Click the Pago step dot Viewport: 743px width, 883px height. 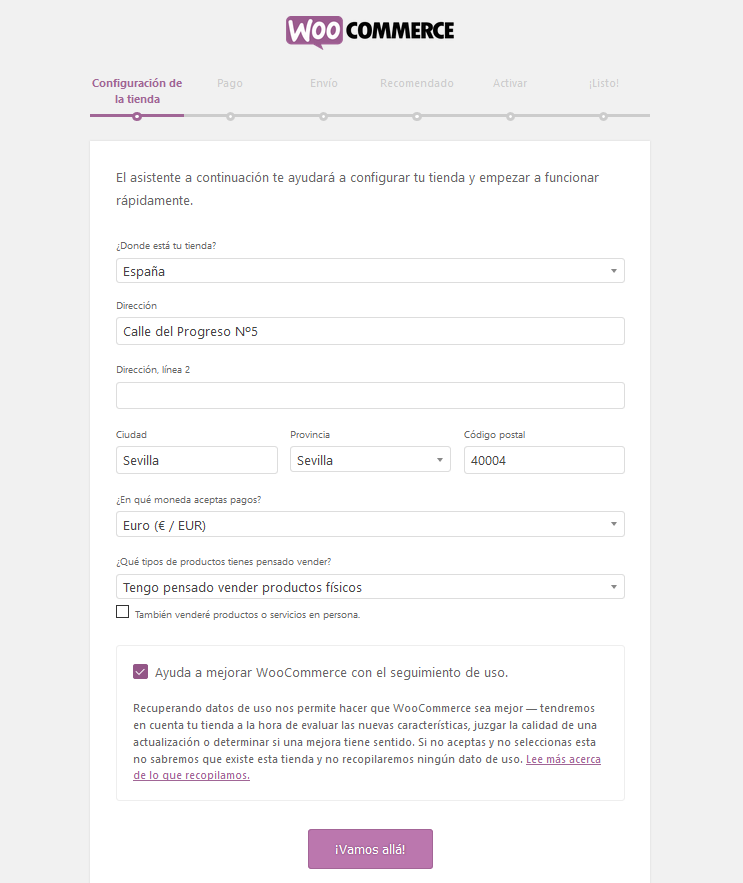click(x=230, y=116)
